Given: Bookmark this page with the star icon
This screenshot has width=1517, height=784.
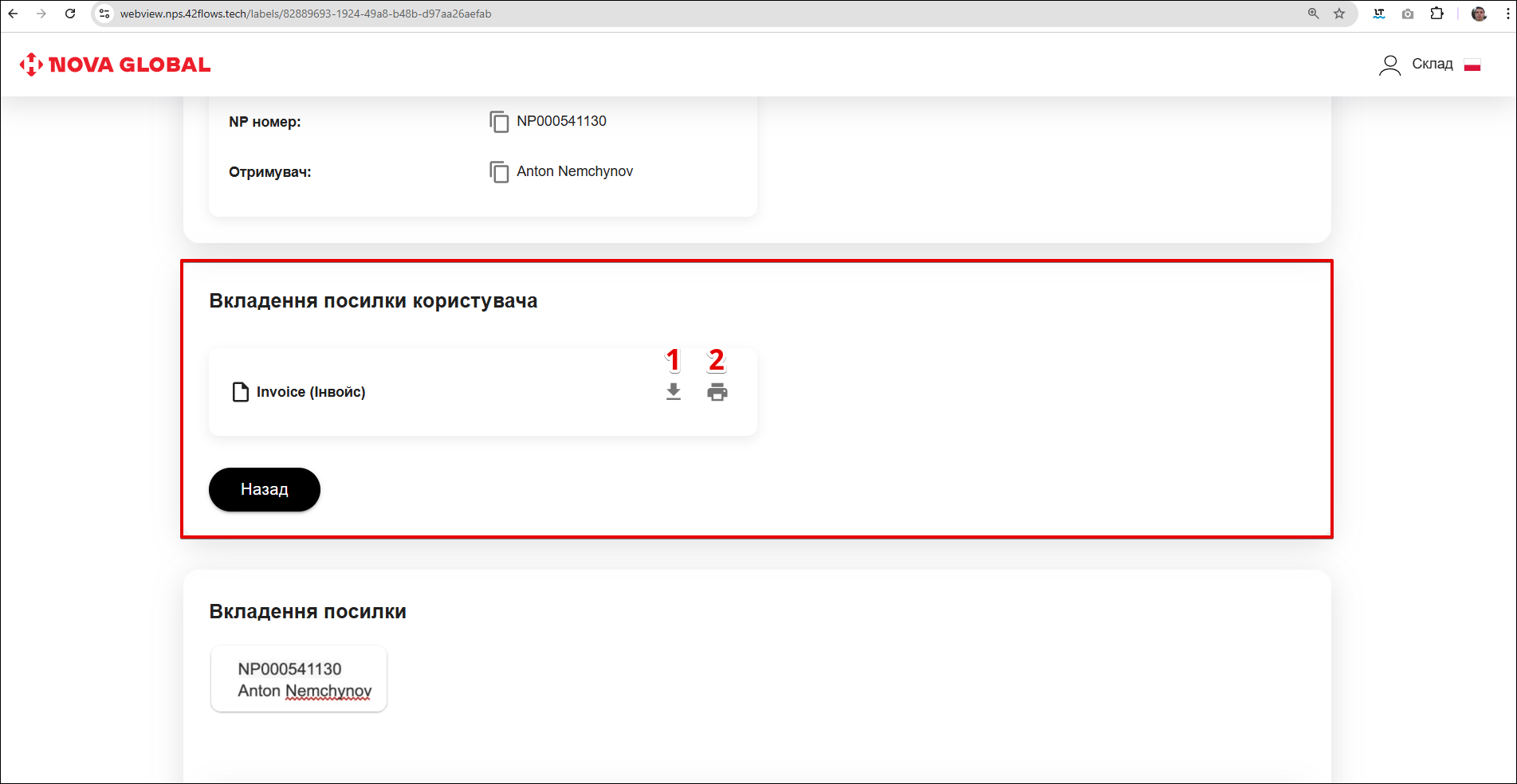Looking at the screenshot, I should 1339,14.
